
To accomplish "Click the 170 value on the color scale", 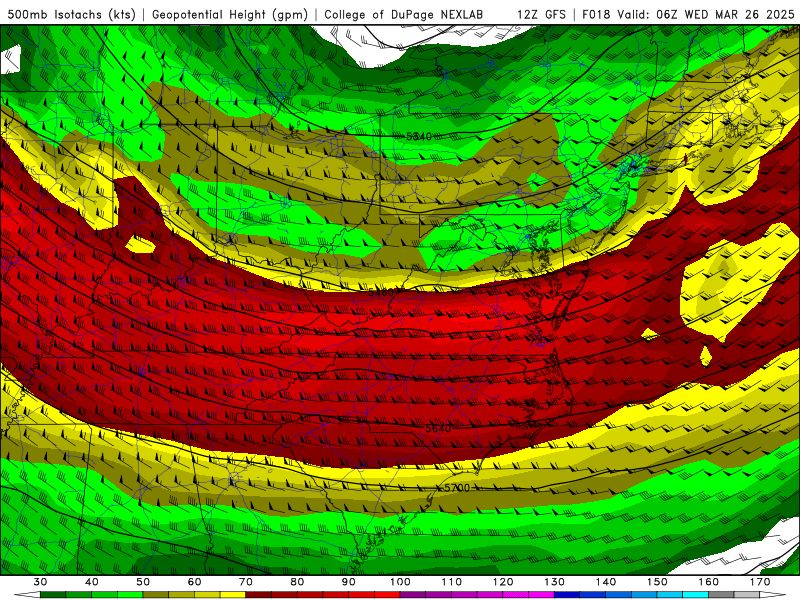I will [x=760, y=582].
